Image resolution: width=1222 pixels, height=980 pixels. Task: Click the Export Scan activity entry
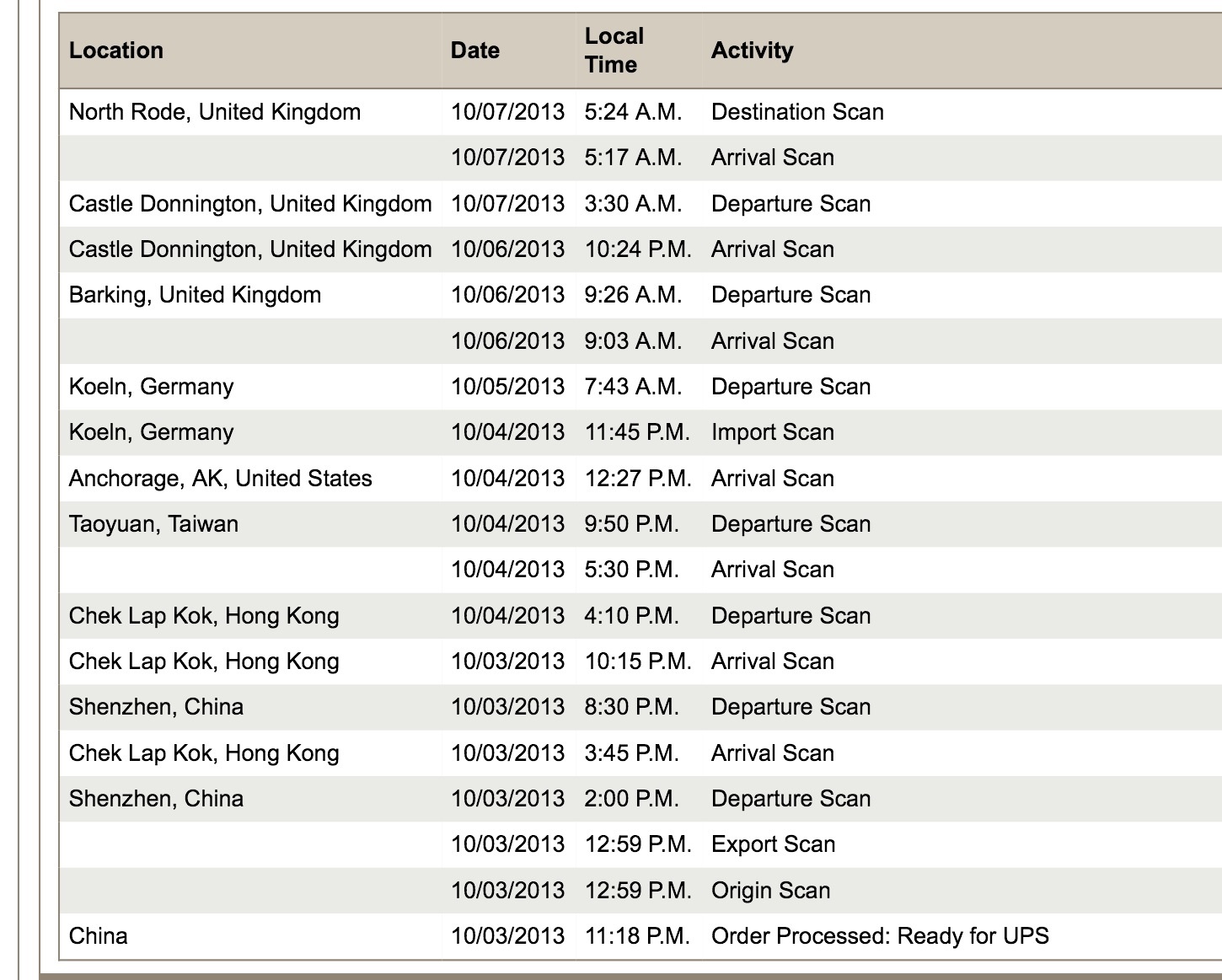pyautogui.click(x=773, y=844)
